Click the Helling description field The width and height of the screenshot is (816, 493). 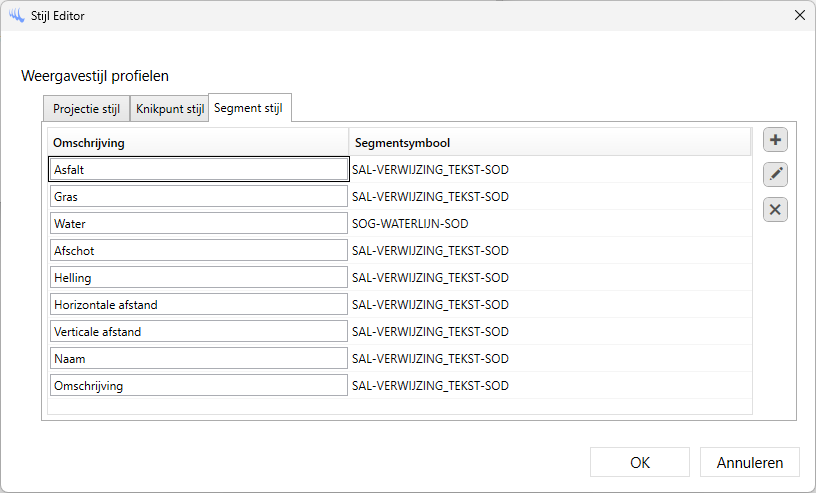[x=198, y=278]
